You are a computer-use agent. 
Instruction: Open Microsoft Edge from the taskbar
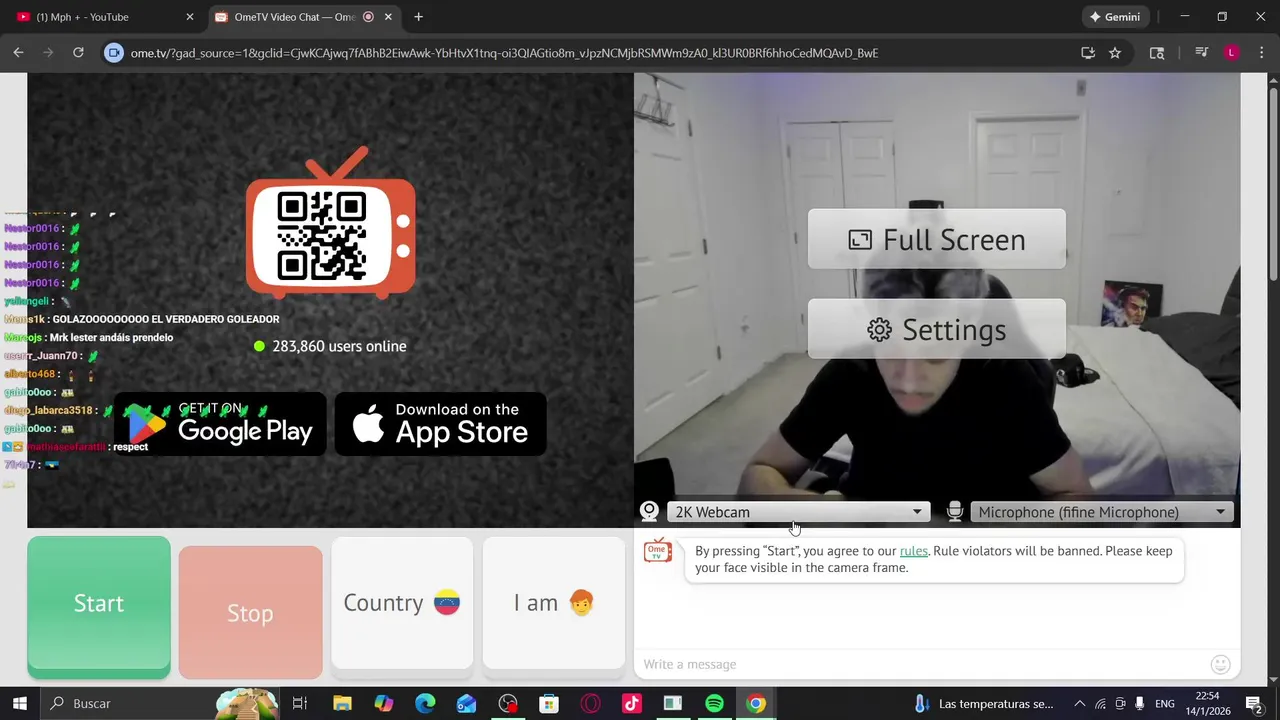pos(425,703)
